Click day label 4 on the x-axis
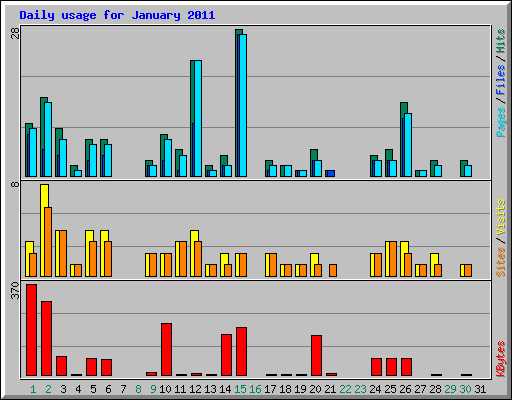Image resolution: width=512 pixels, height=400 pixels. pos(78,389)
